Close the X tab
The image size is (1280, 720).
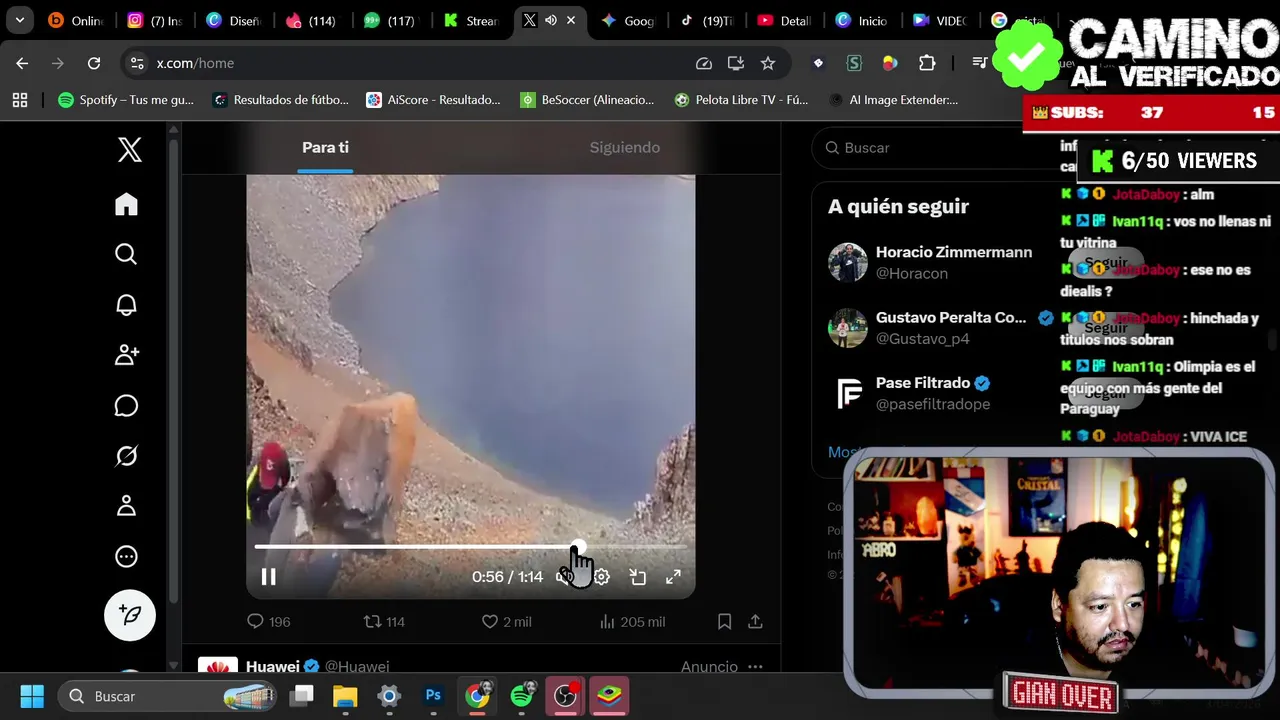click(571, 20)
